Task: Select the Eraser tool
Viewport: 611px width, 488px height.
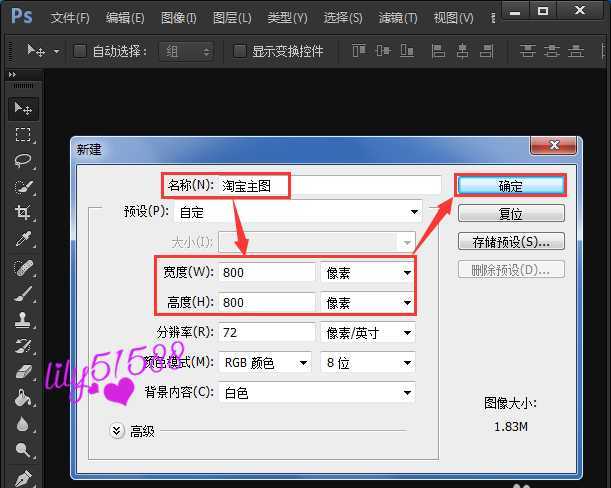Action: point(22,372)
